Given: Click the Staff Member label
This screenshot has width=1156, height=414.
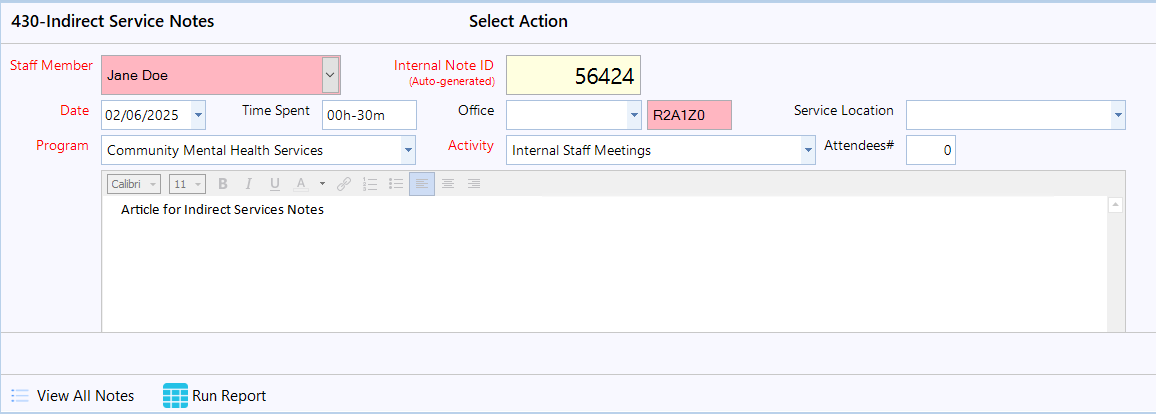Looking at the screenshot, I should [x=52, y=65].
